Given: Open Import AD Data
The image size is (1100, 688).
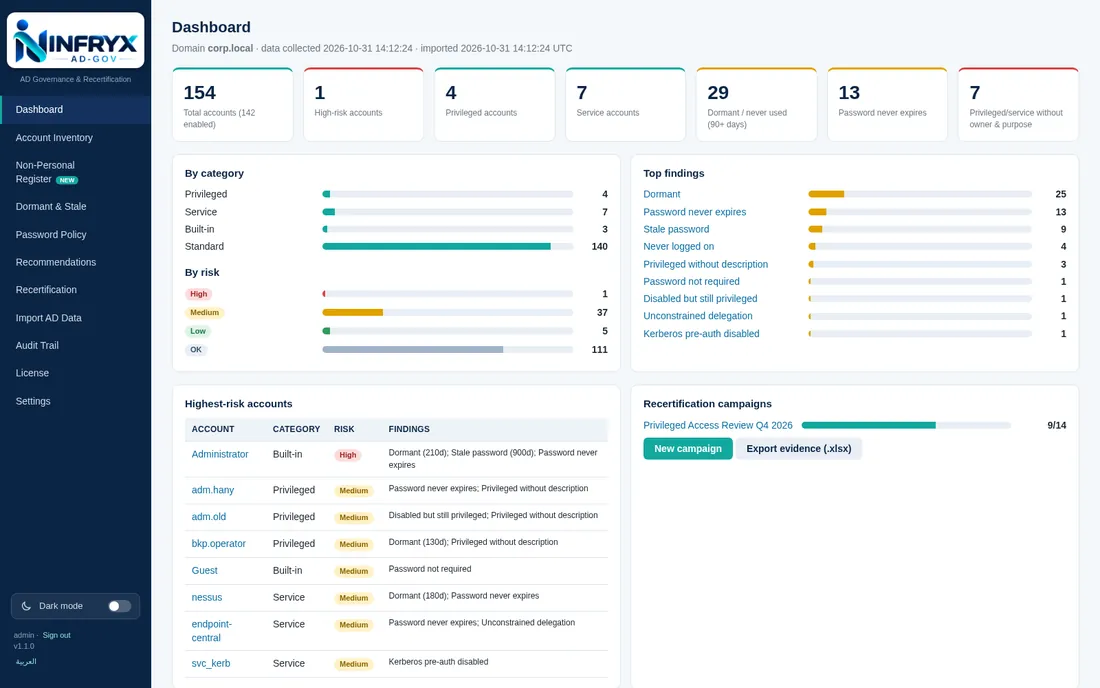Looking at the screenshot, I should coord(76,318).
